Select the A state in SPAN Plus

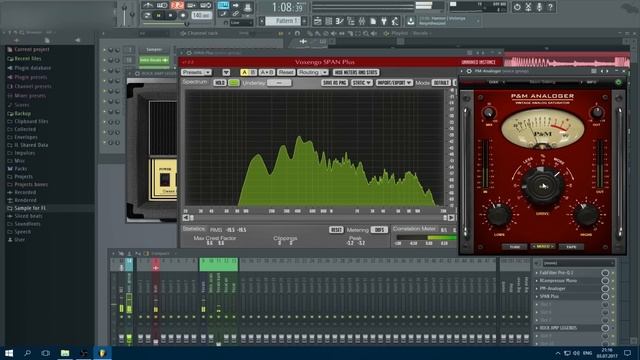(244, 72)
